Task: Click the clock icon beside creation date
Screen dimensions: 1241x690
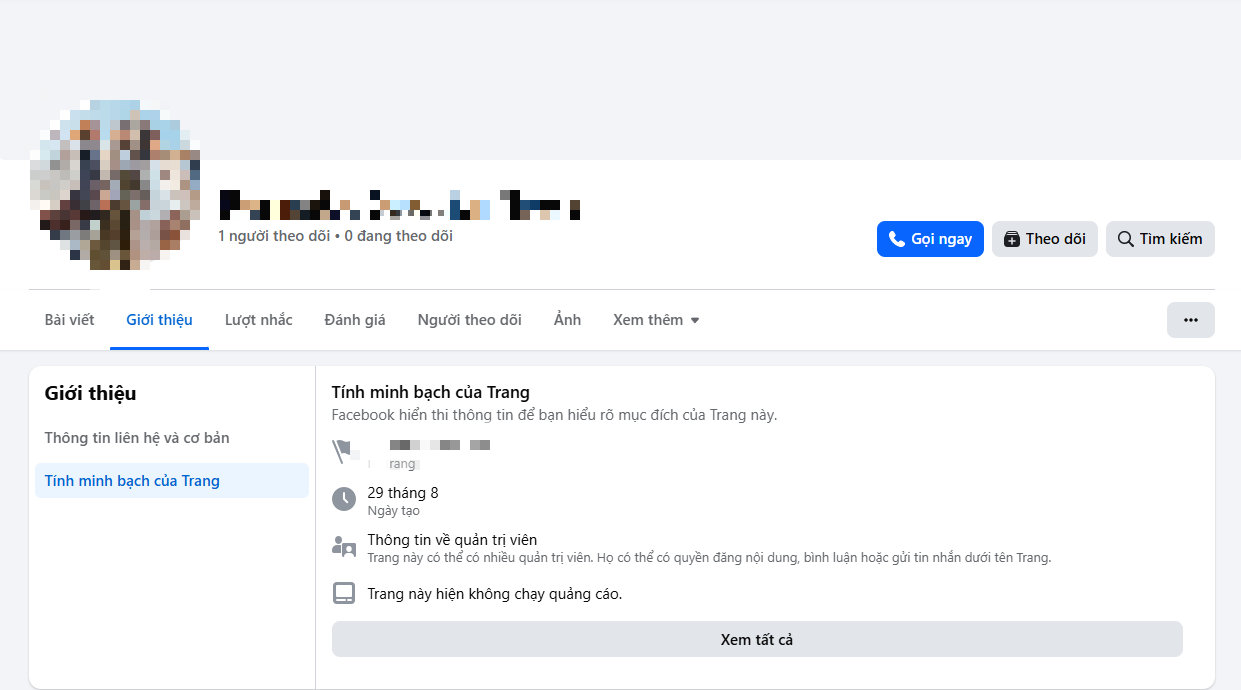Action: pyautogui.click(x=344, y=499)
